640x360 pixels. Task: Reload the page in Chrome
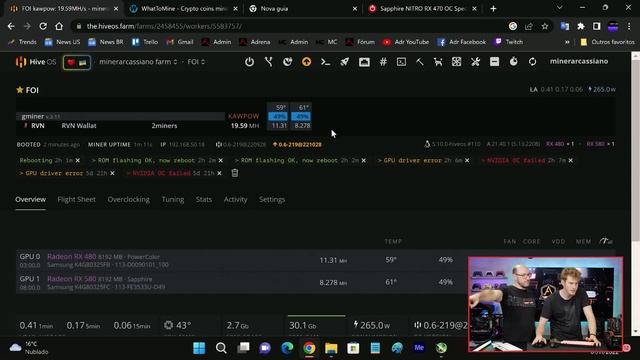coord(43,26)
